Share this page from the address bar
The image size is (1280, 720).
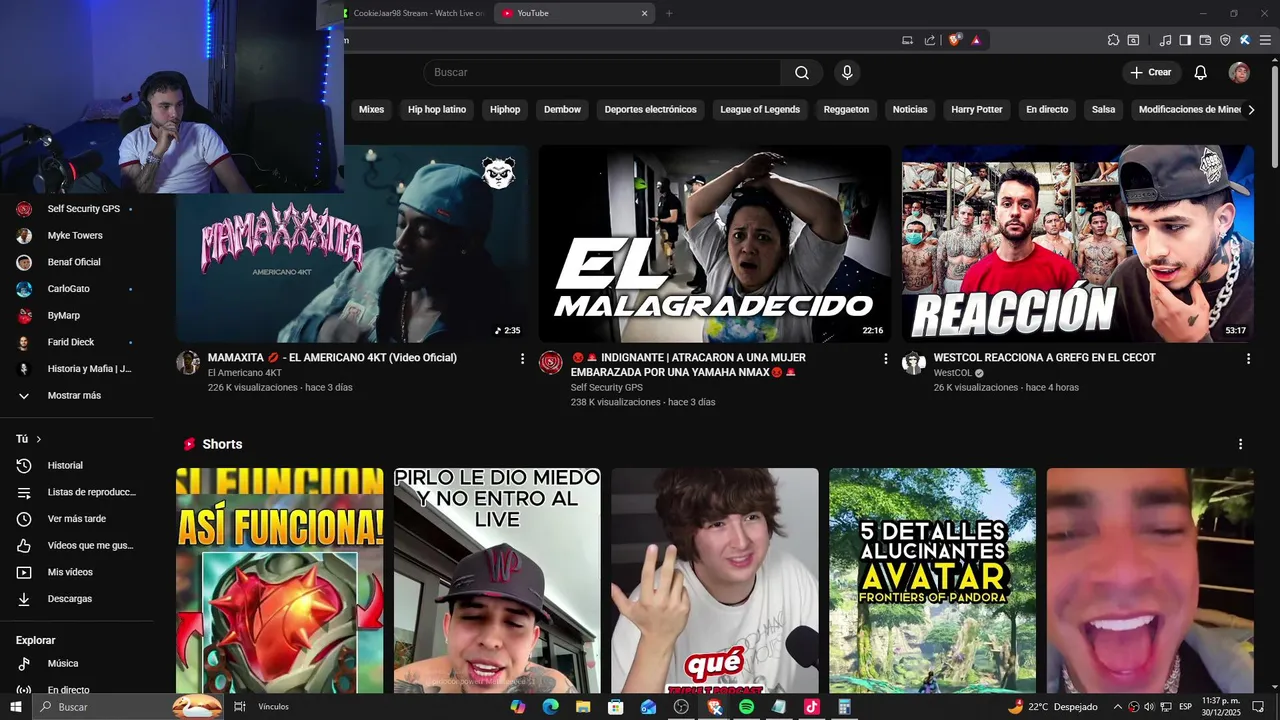point(930,40)
